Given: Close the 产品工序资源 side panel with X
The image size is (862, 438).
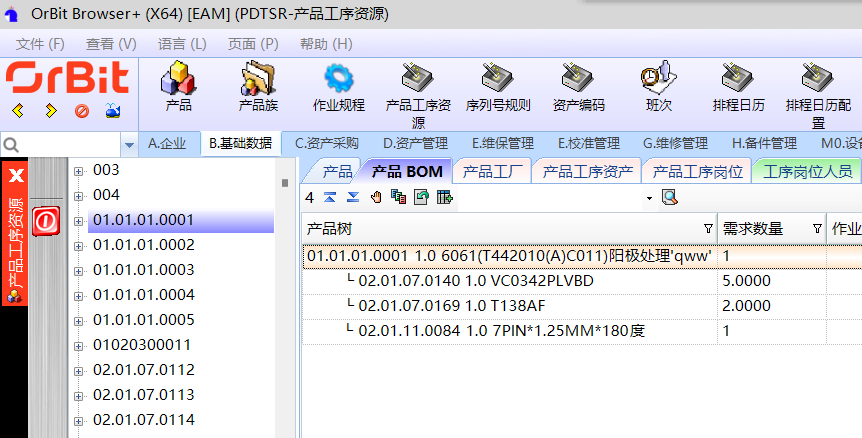Looking at the screenshot, I should pyautogui.click(x=16, y=175).
